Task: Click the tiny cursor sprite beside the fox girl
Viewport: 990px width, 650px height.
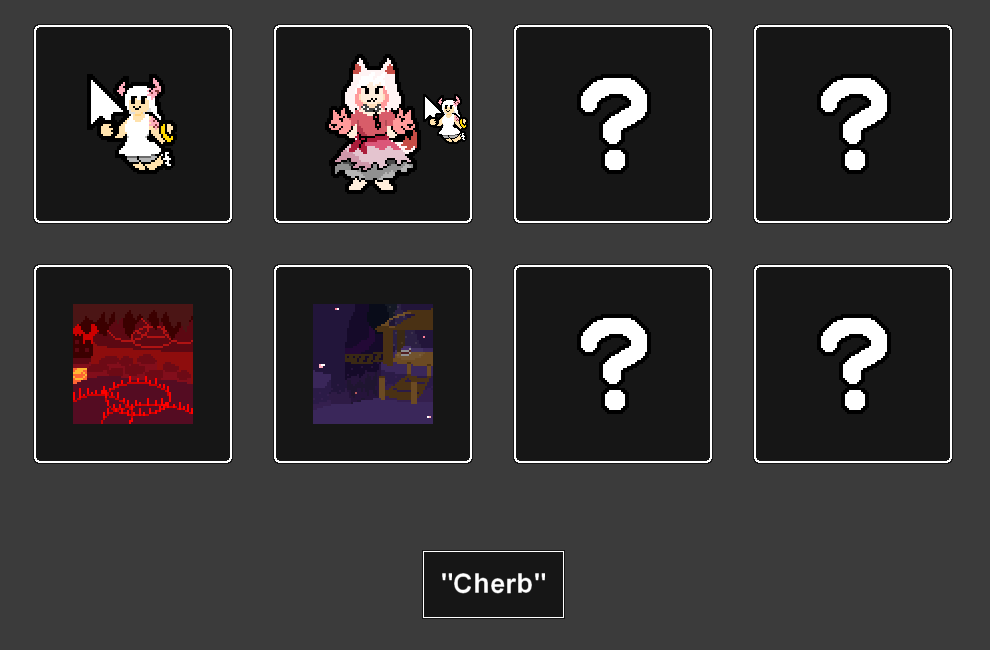Action: click(445, 119)
